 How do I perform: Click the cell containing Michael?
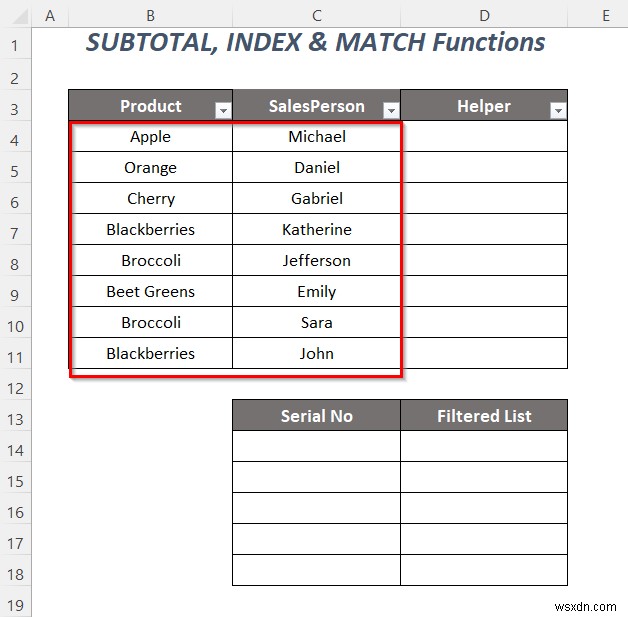coord(316,137)
